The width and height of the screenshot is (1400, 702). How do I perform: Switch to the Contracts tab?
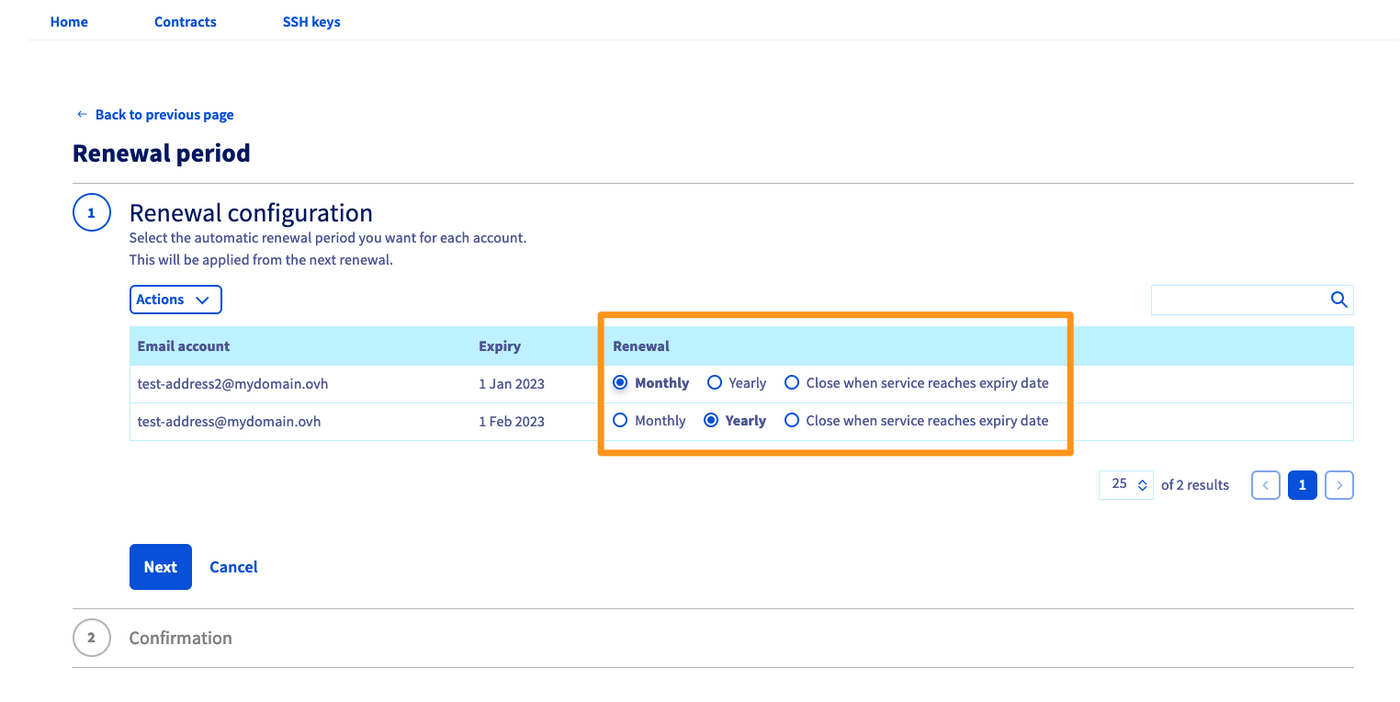(x=185, y=21)
